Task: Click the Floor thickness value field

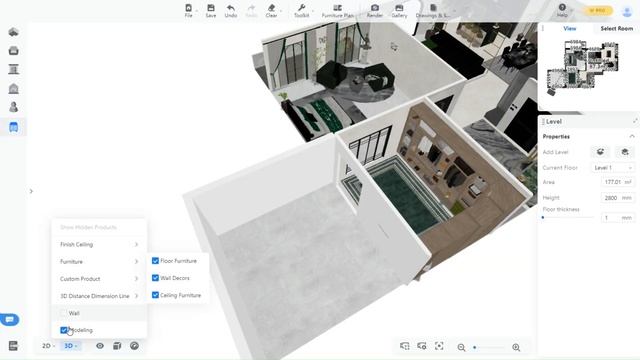Action: (618, 218)
